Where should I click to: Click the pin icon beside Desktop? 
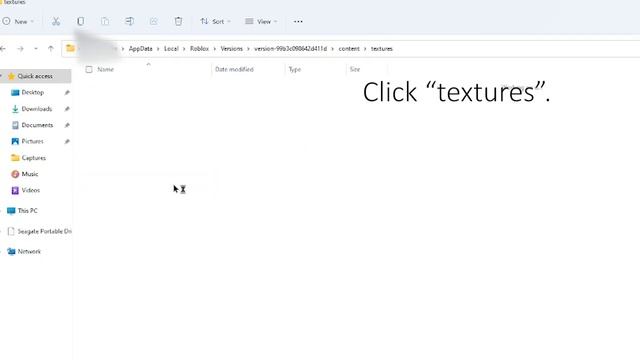[67, 93]
